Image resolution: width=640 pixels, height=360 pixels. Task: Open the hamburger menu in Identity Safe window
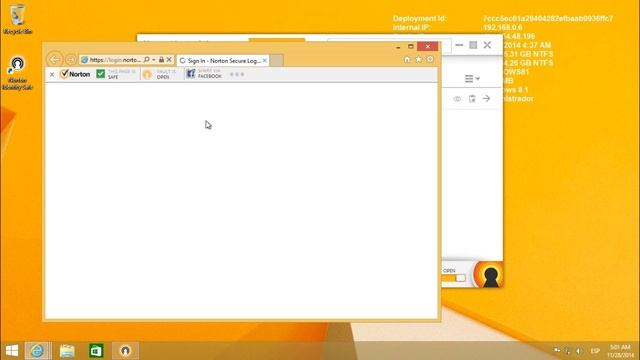point(472,78)
